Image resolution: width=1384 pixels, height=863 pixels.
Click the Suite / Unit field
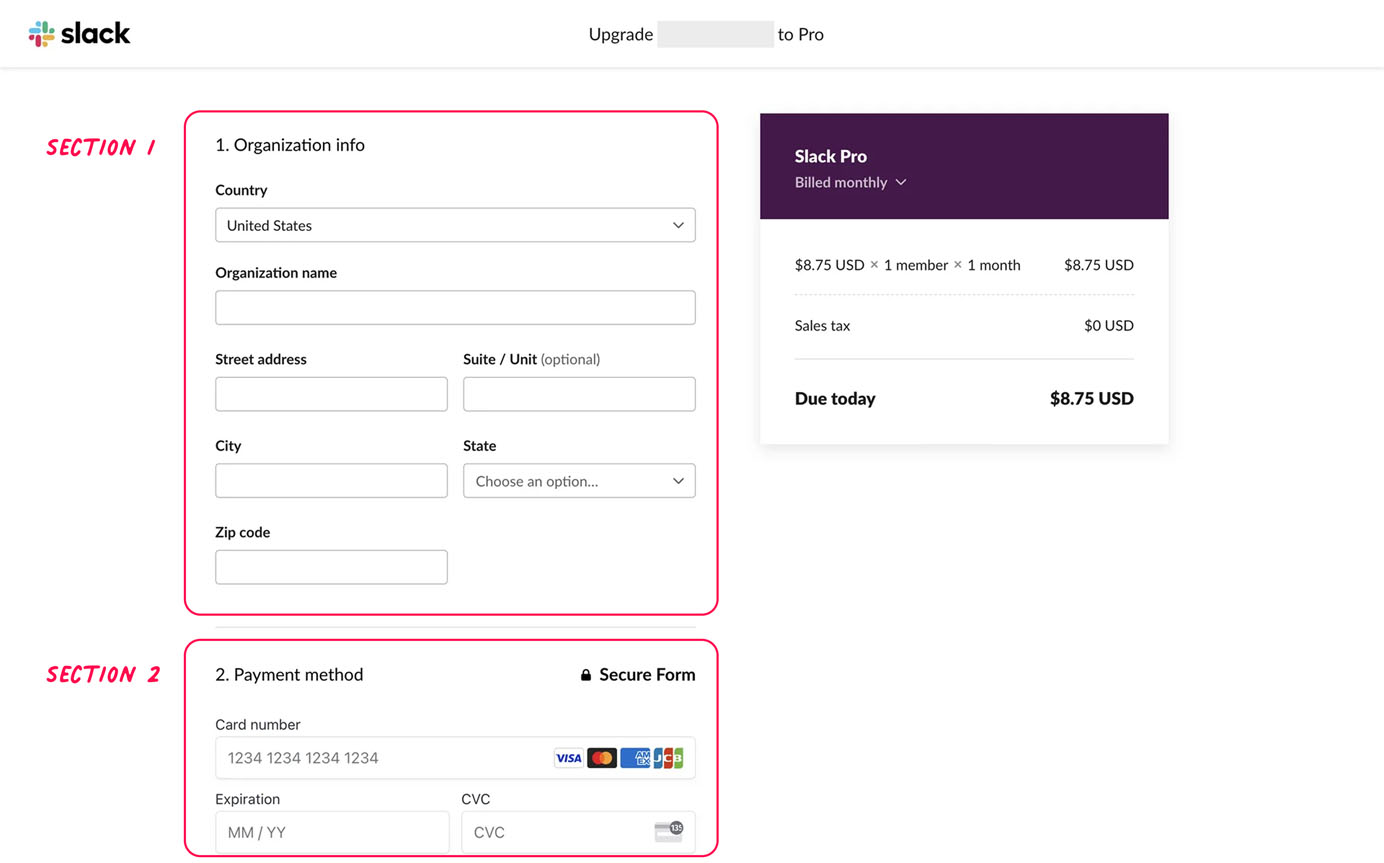click(579, 394)
